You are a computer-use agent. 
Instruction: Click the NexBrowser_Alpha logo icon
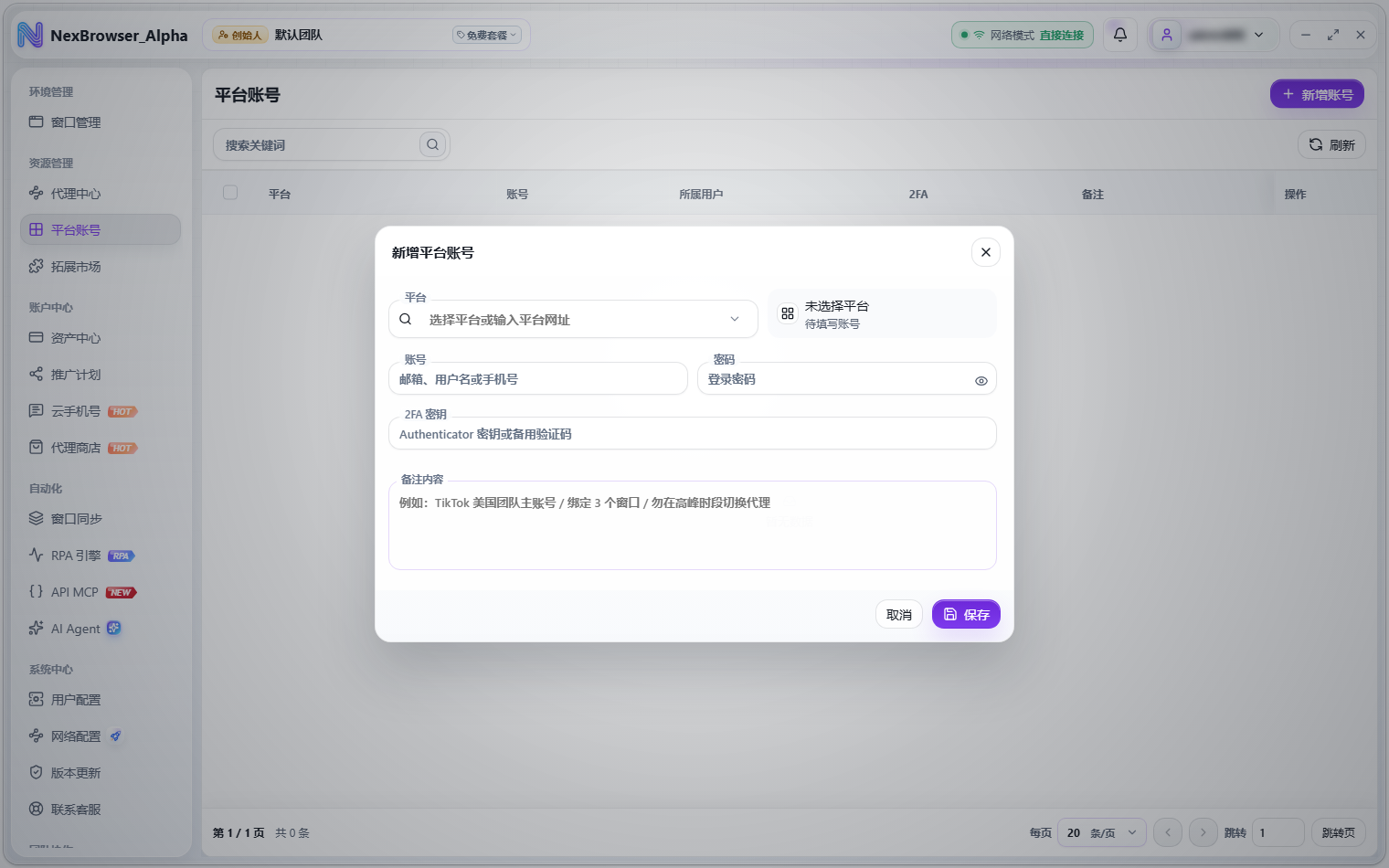click(x=30, y=35)
